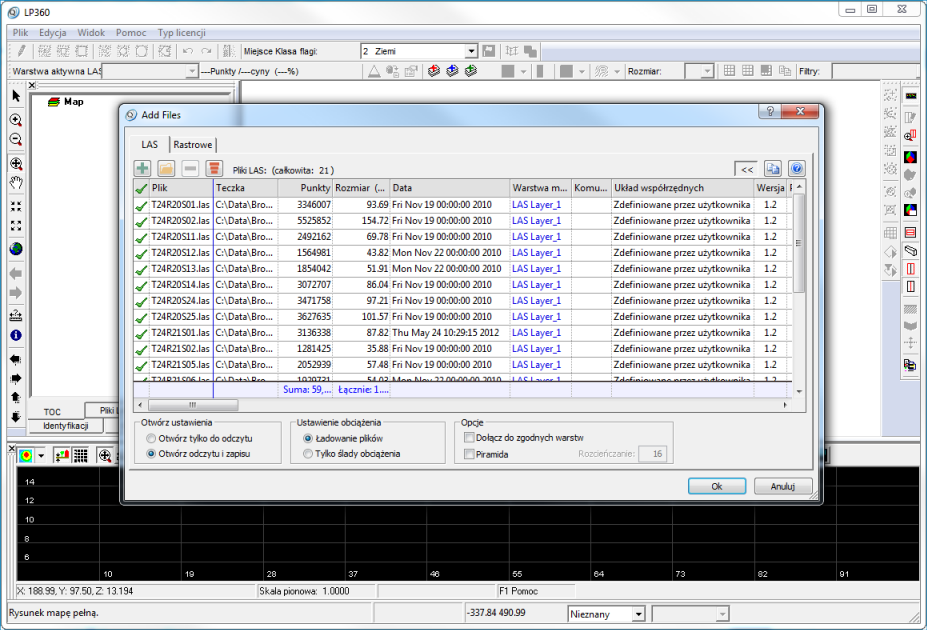Click the black pan-right arrow icon
The height and width of the screenshot is (630, 927).
16,378
